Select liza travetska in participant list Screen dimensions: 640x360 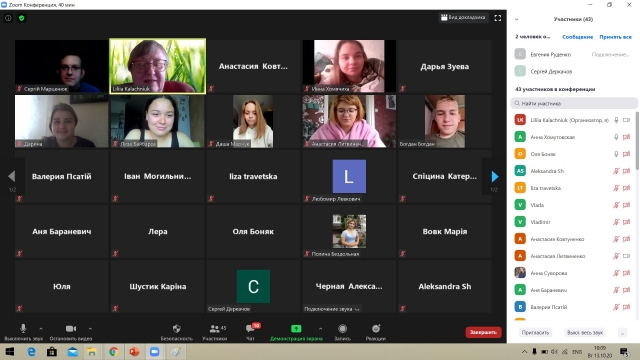coord(573,188)
